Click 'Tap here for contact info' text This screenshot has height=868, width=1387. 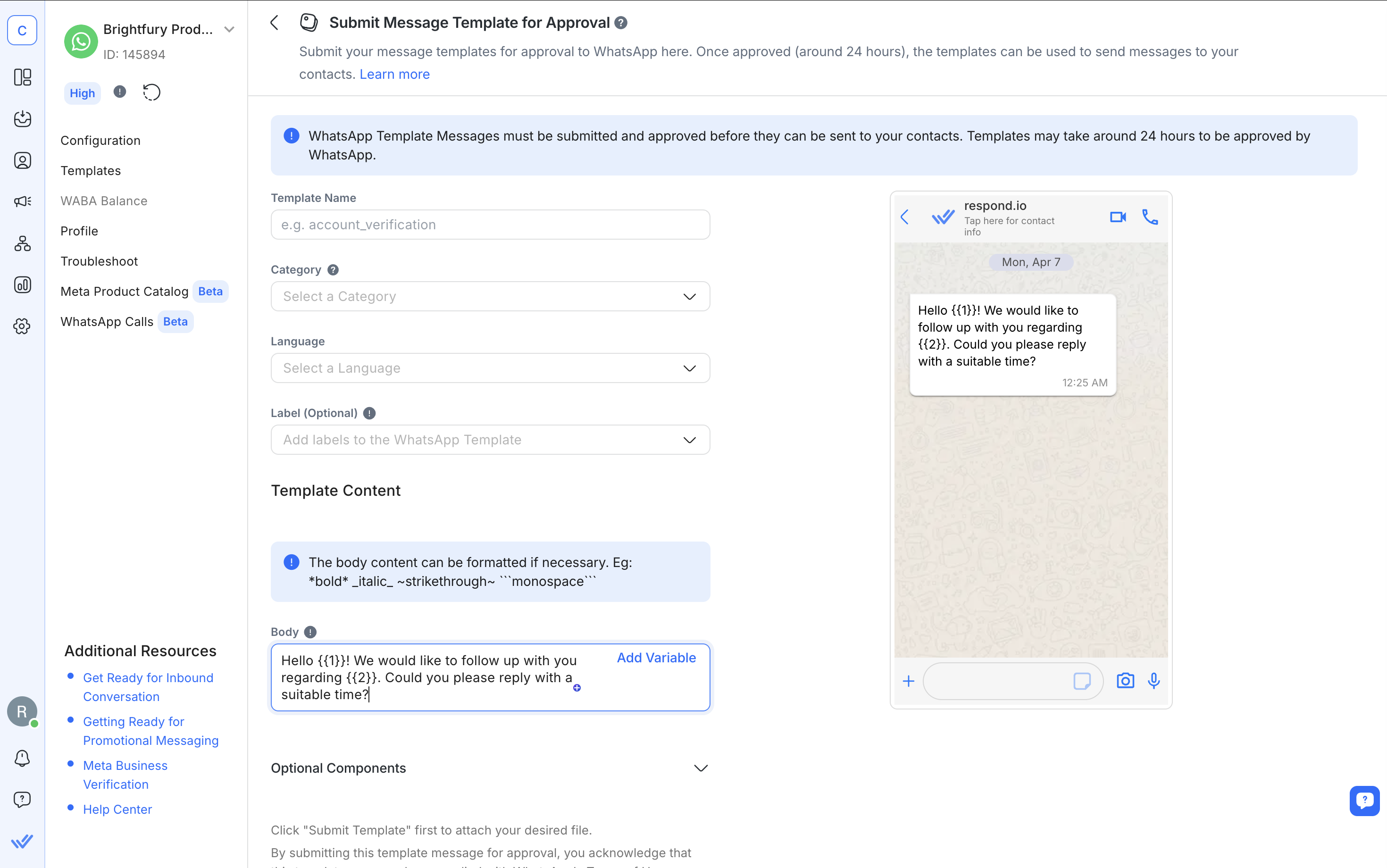(1009, 226)
